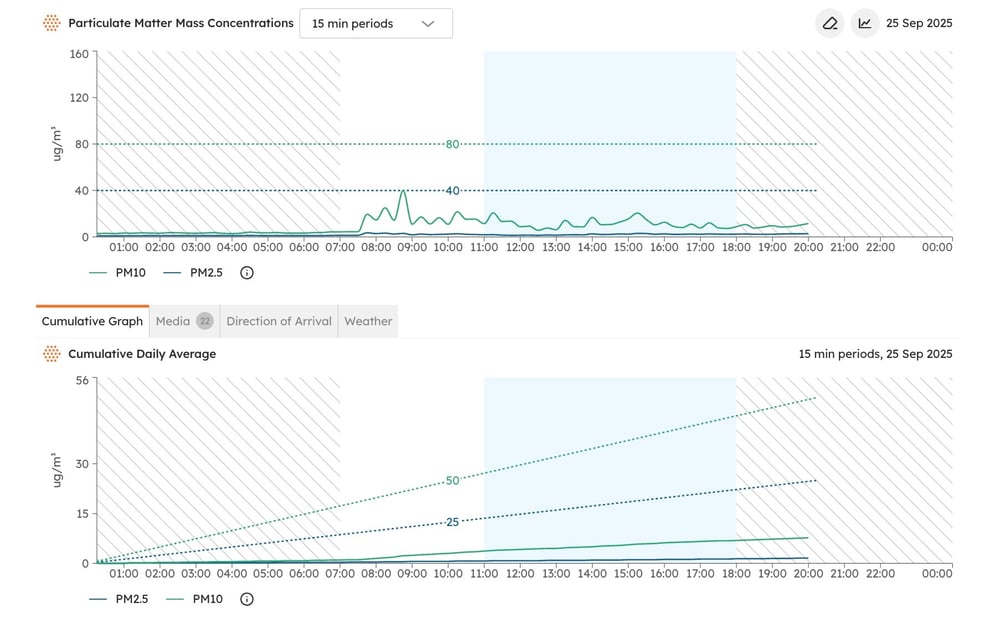The height and width of the screenshot is (634, 1000).
Task: Open info icon beside top PM2.5 legend
Action: click(247, 273)
